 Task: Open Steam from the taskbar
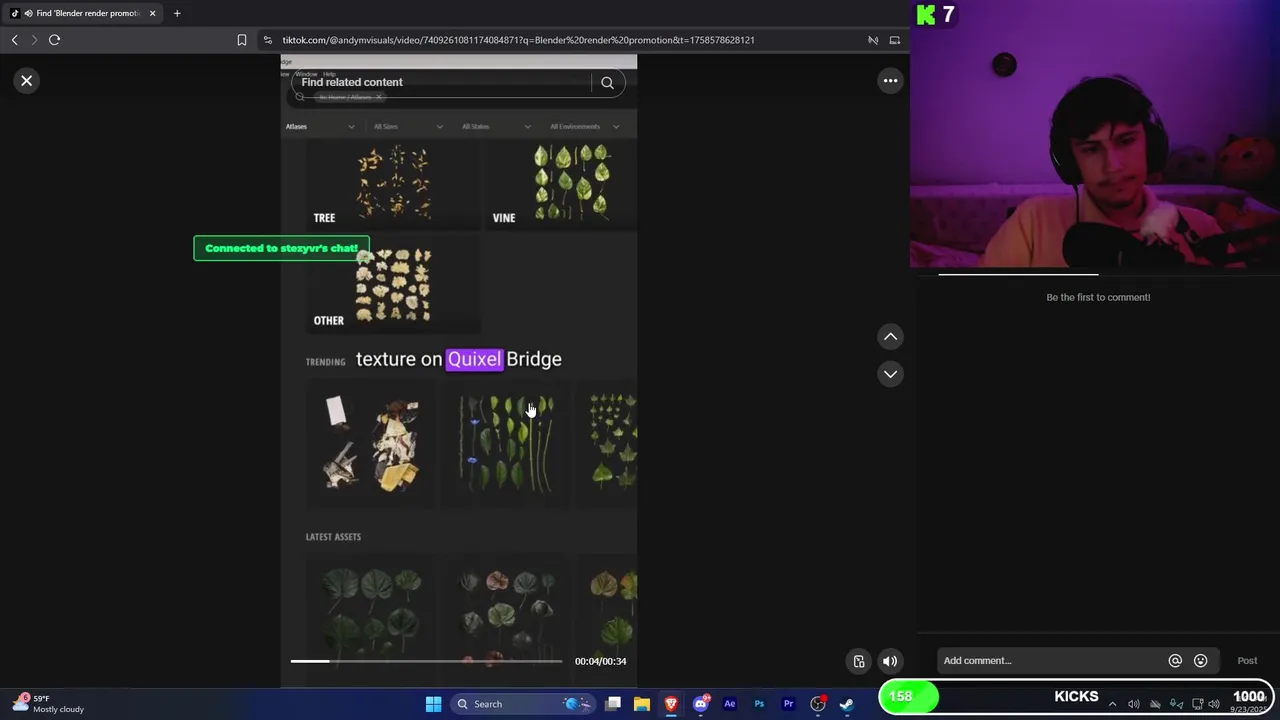(847, 704)
